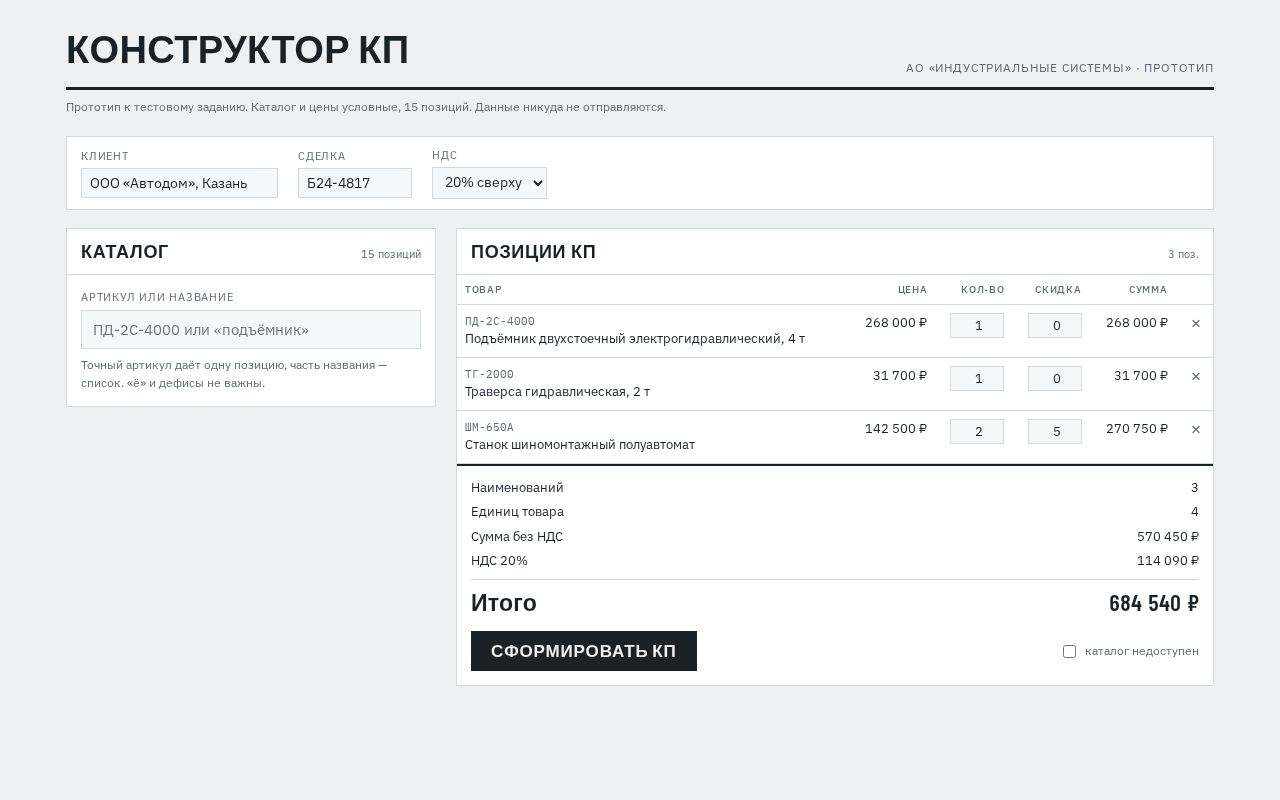Click the Сделка field «Б24-4817»
Screen dimensions: 1280x800
(x=355, y=183)
